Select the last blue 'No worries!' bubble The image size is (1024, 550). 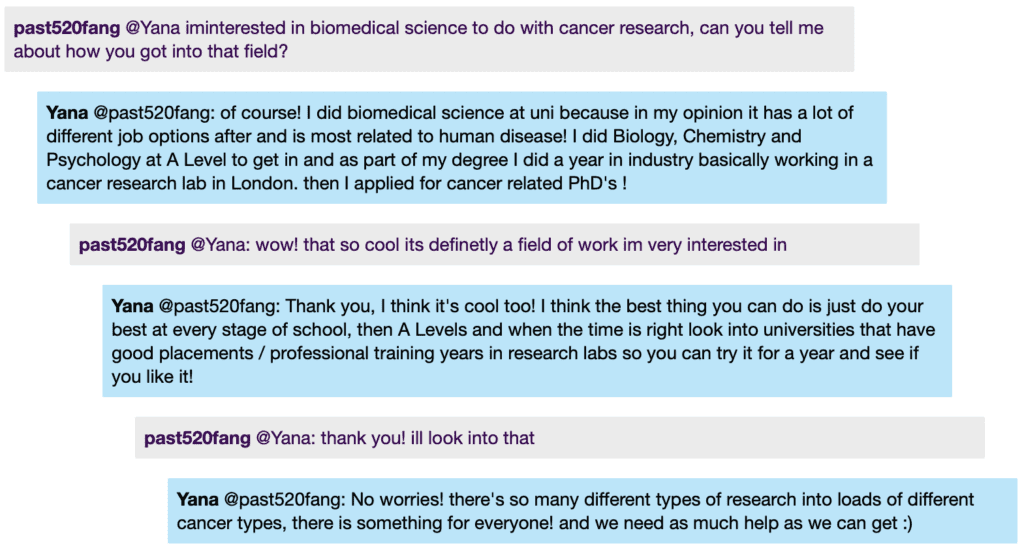[592, 511]
